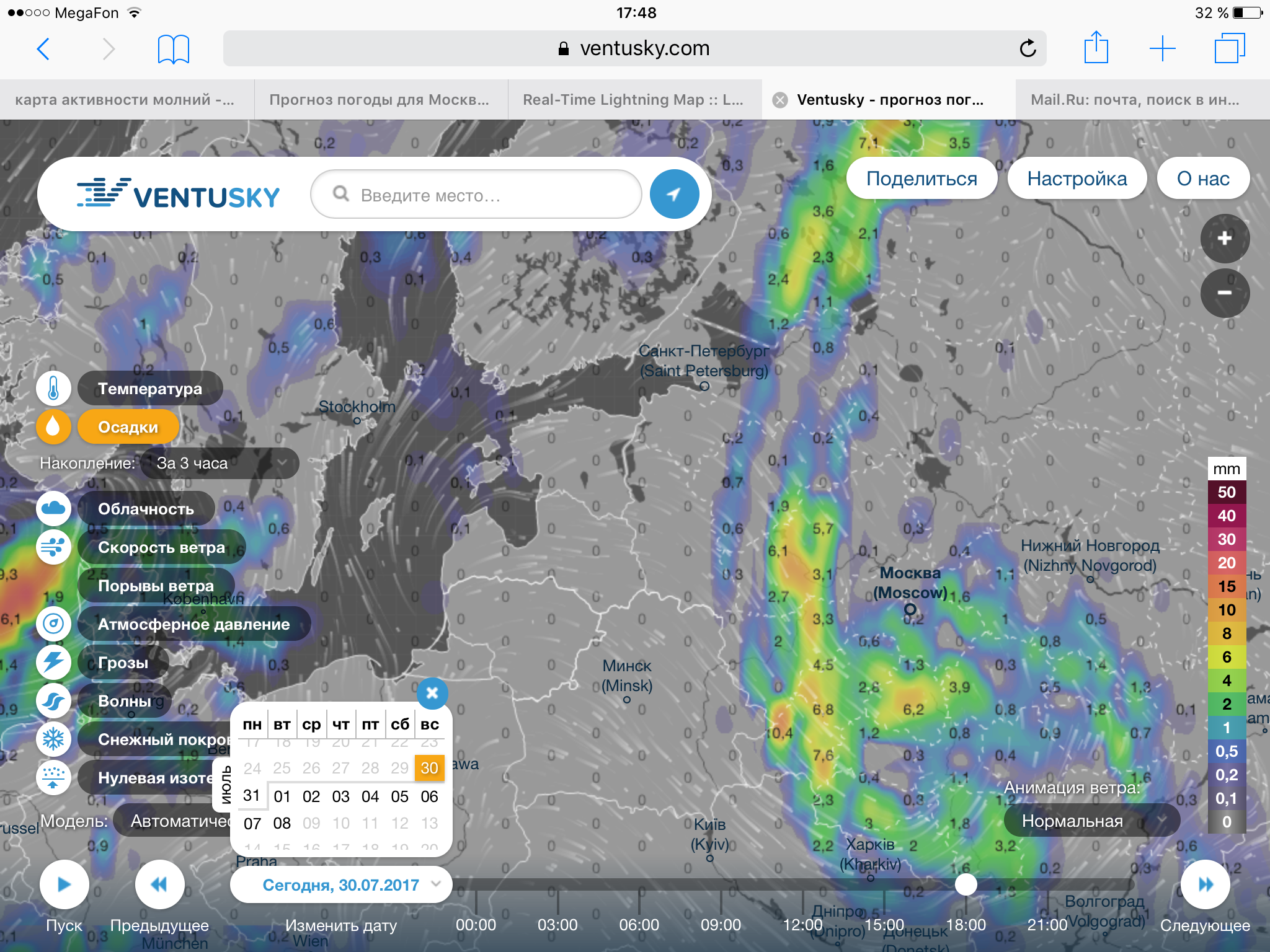Click the Настройка button
Viewport: 1270px width, 952px height.
[x=1077, y=178]
